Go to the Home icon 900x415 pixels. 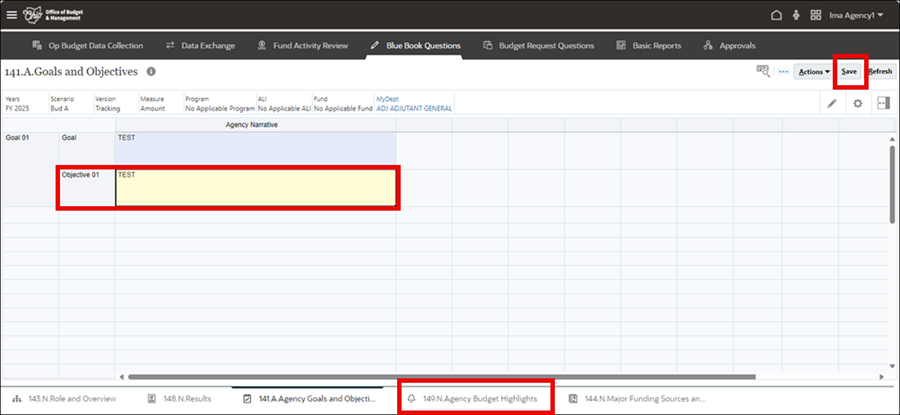point(776,15)
